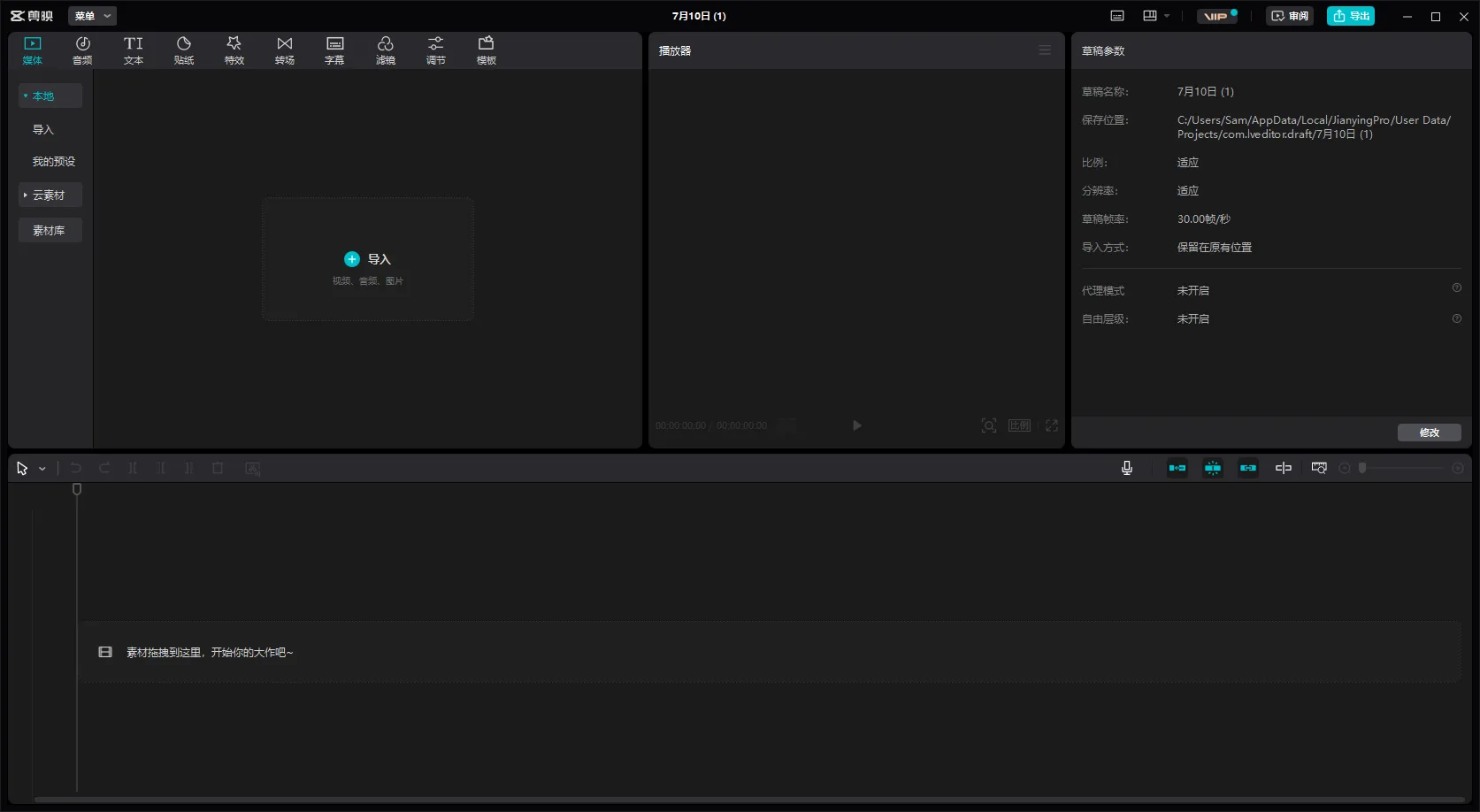Screen dimensions: 1480x812
Task: Click the timeline zoom slider handle
Action: pyautogui.click(x=1362, y=468)
